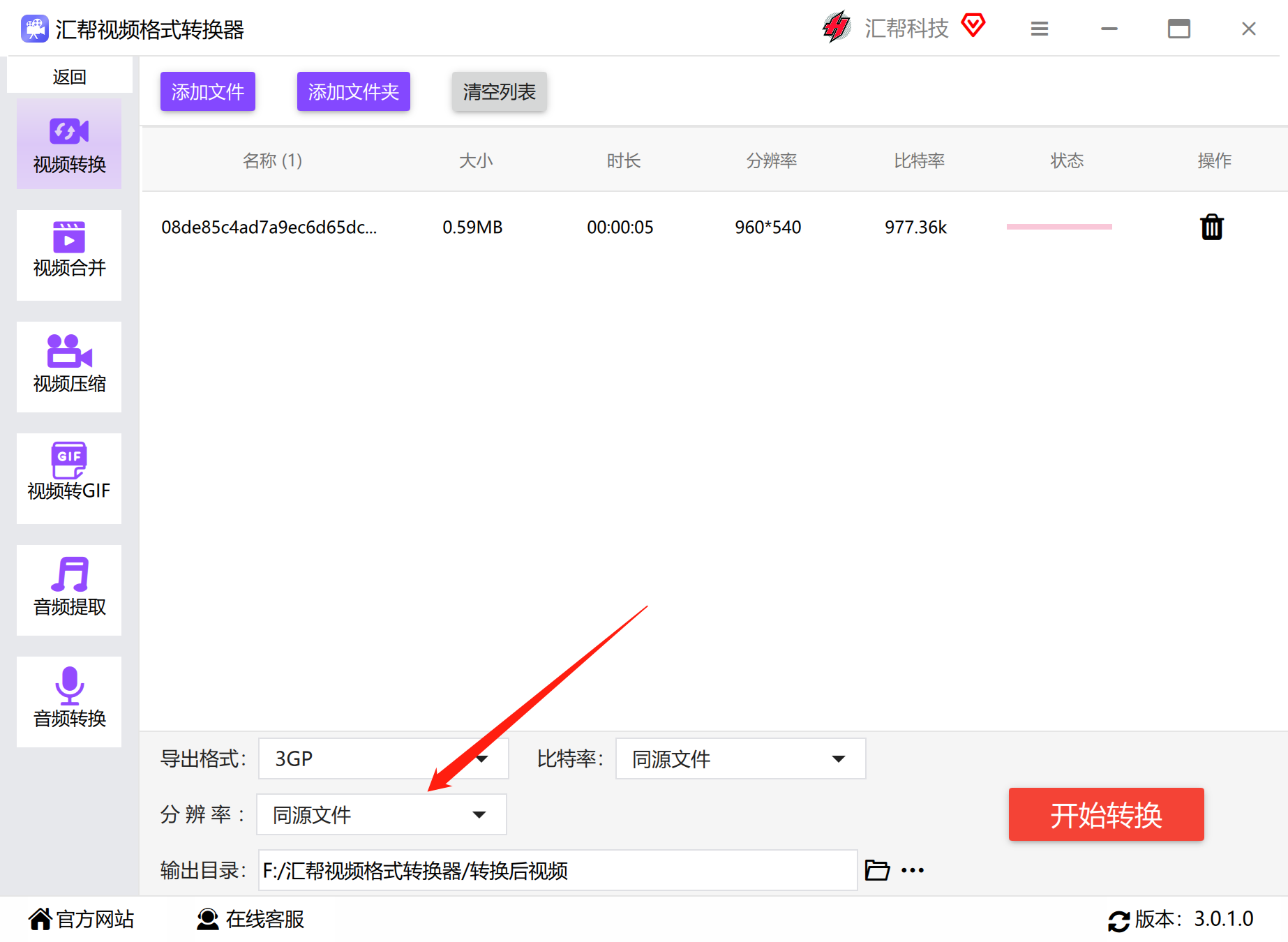
Task: Click the 汇帮视频格式转换器 title text
Action: click(150, 29)
